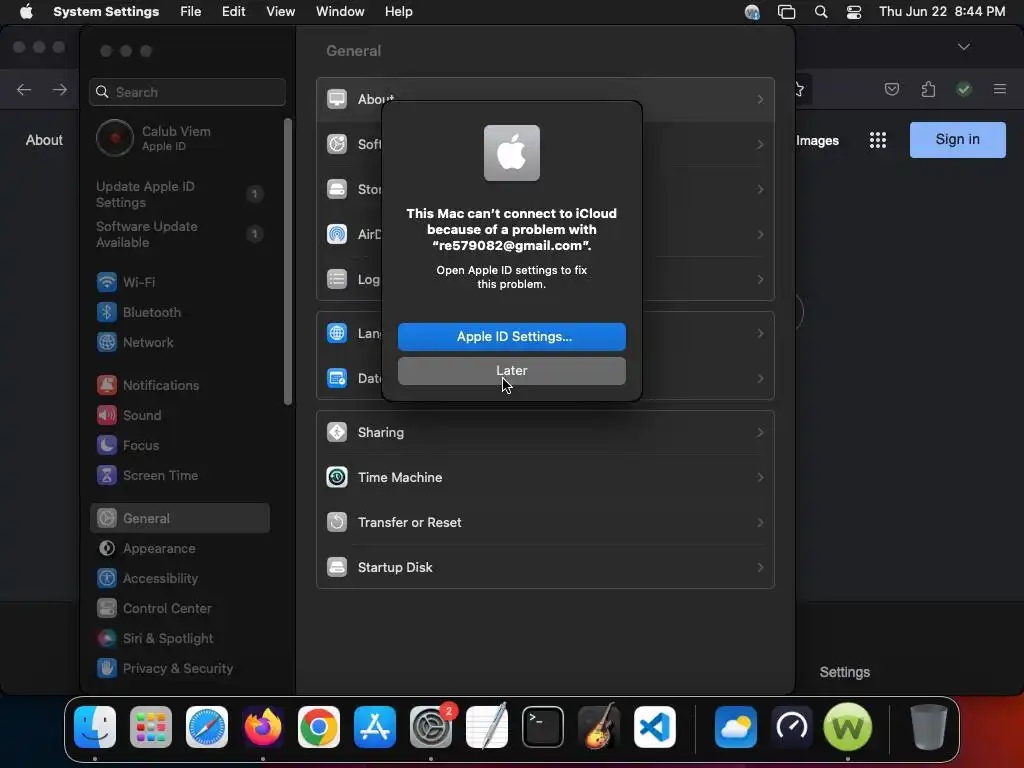Click the AirDrop row chevron

click(760, 234)
